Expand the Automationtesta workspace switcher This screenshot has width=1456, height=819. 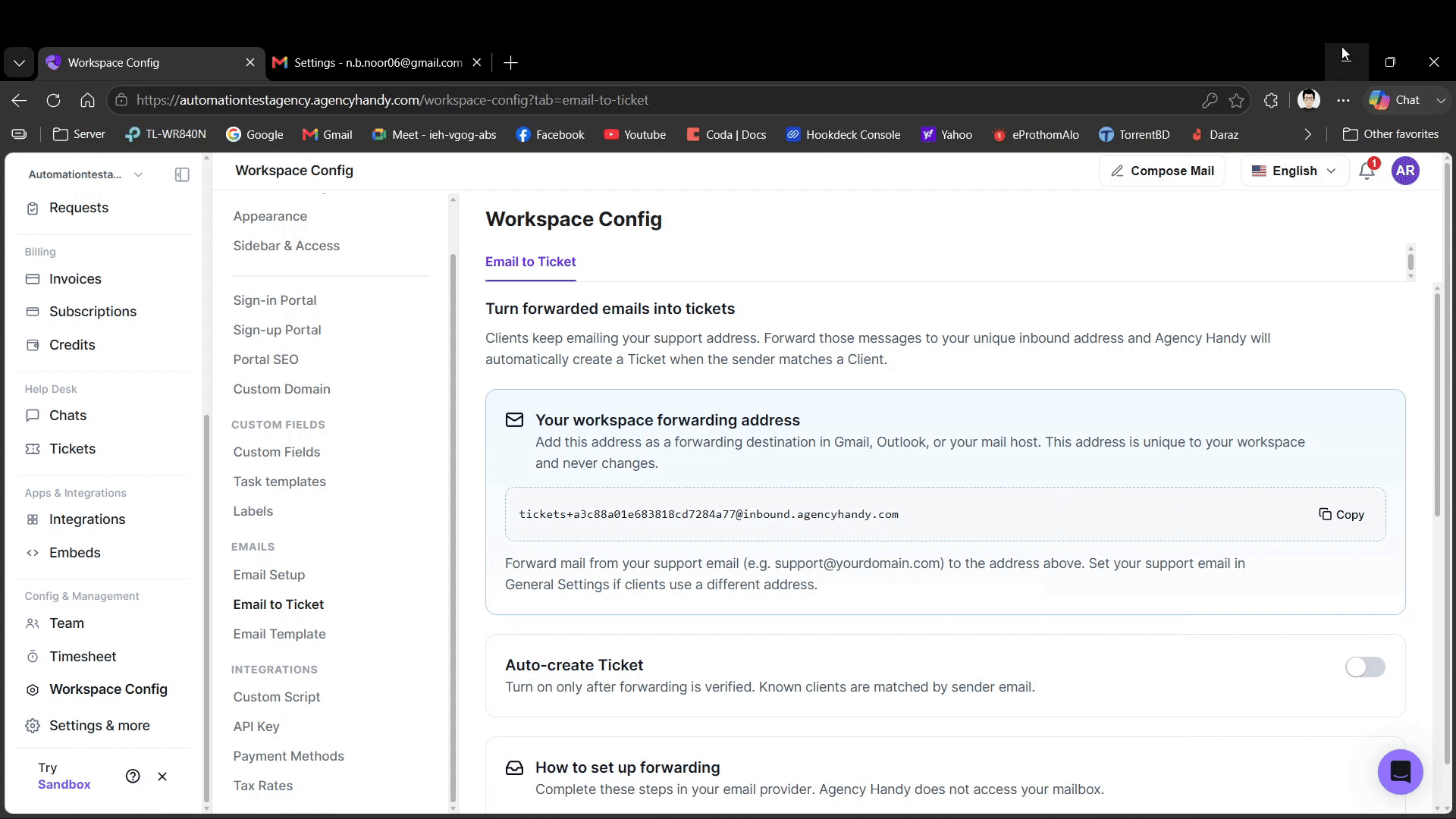click(x=85, y=174)
